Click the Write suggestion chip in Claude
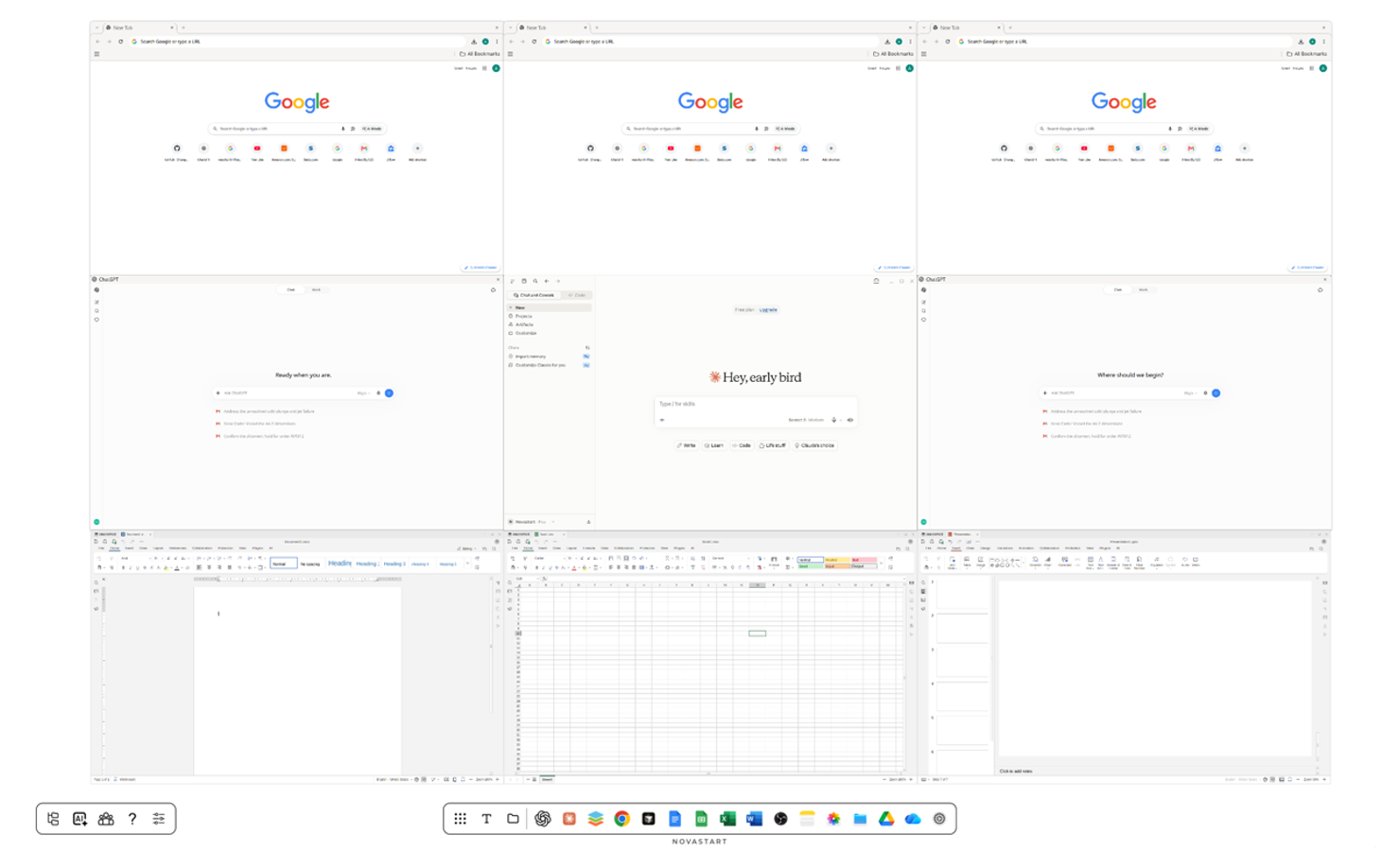This screenshot has height=851, width=1400. click(687, 445)
